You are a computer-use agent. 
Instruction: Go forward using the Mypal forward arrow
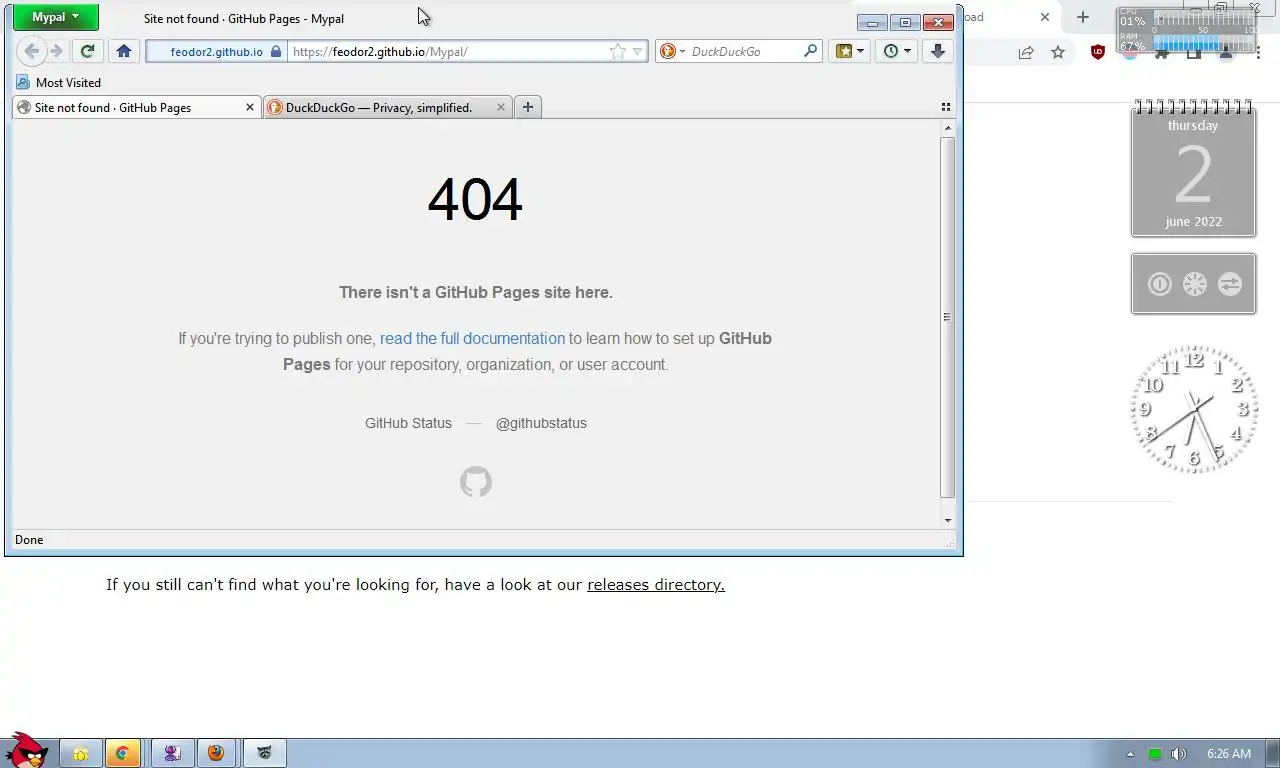click(56, 51)
